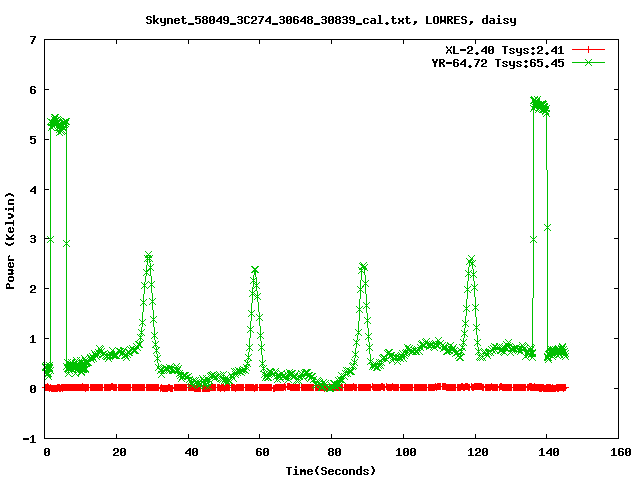Click the Power (Kelvin) y-axis label
The image size is (640, 480).
(x=10, y=241)
